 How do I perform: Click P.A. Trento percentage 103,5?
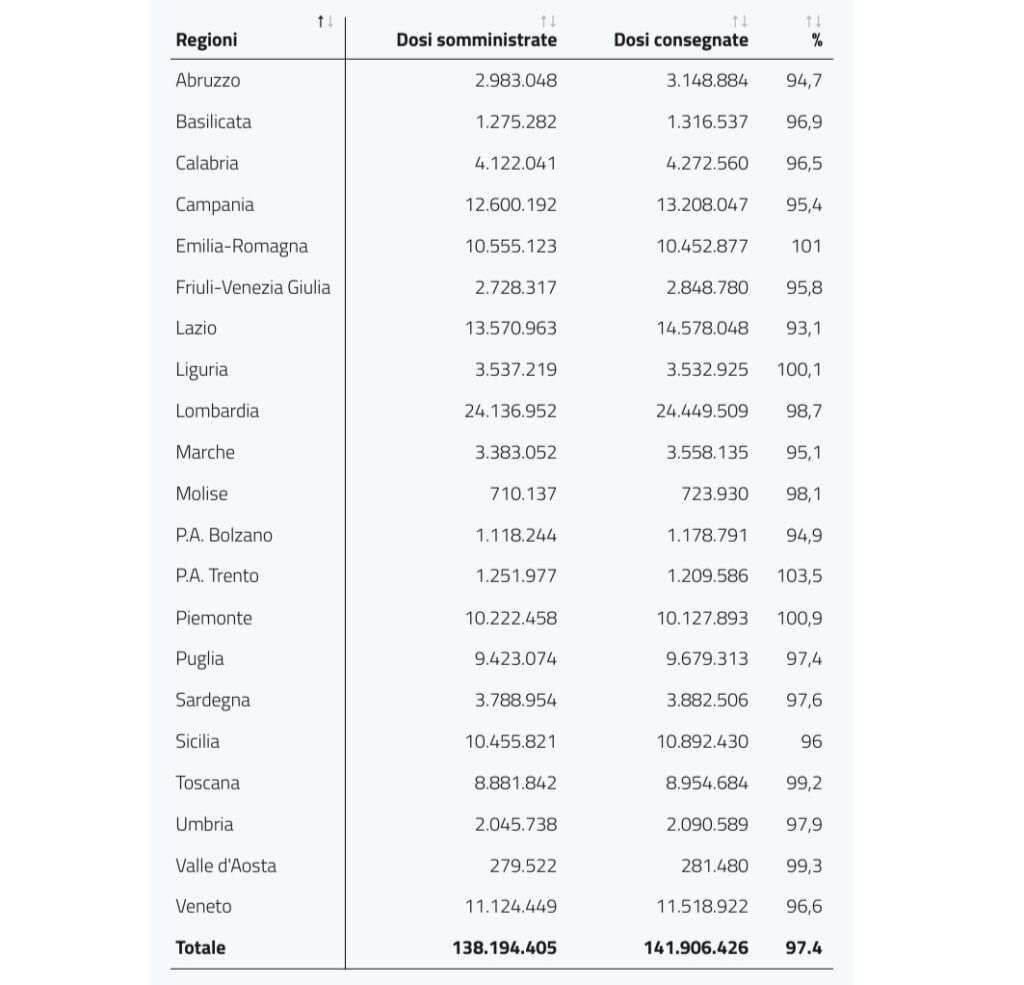click(x=799, y=576)
